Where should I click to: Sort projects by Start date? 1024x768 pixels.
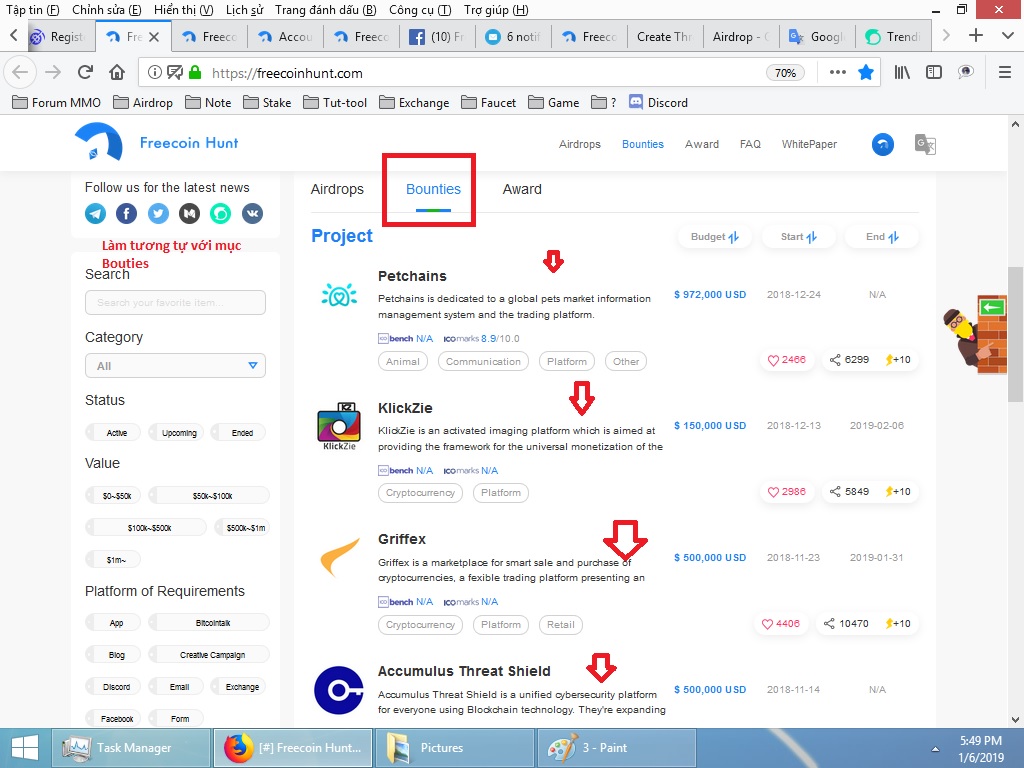[x=799, y=237]
